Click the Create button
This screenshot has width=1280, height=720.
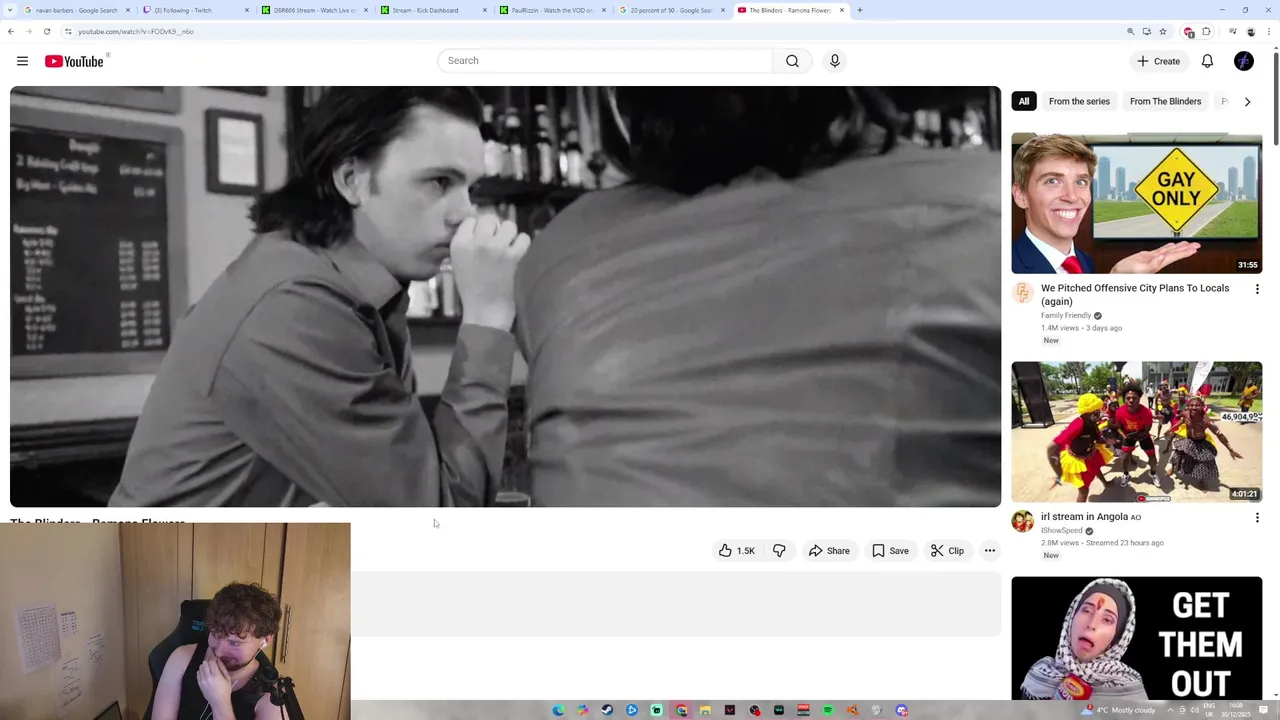tap(1158, 61)
